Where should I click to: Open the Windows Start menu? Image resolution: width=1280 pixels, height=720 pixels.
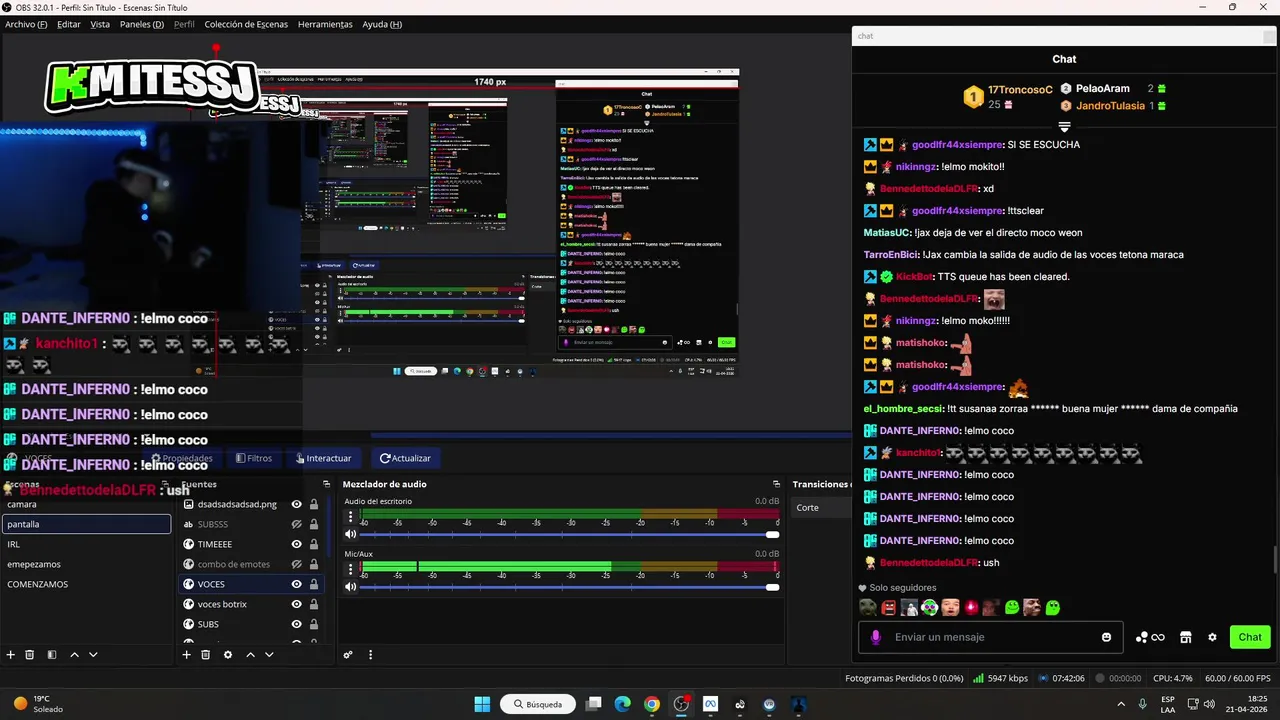click(482, 704)
